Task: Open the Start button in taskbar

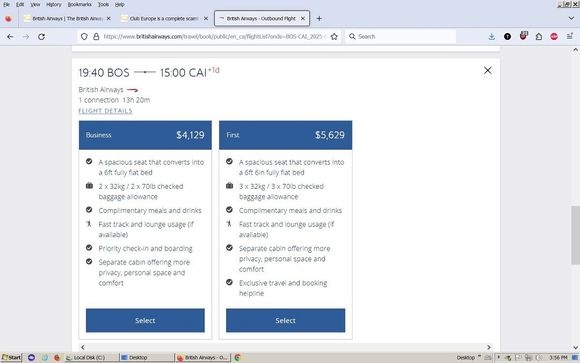Action: pyautogui.click(x=11, y=357)
